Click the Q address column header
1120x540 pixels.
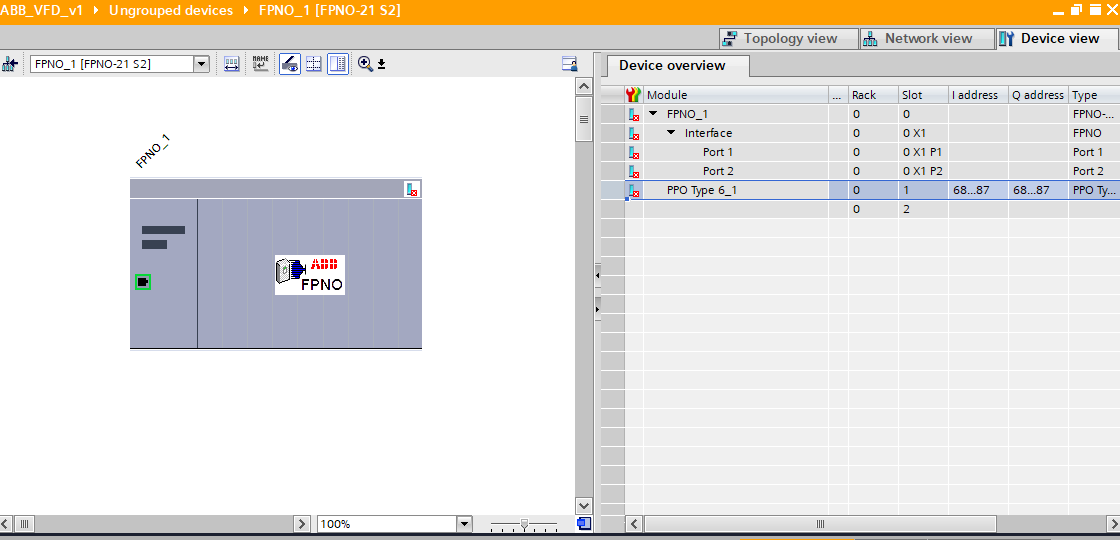coord(1039,95)
